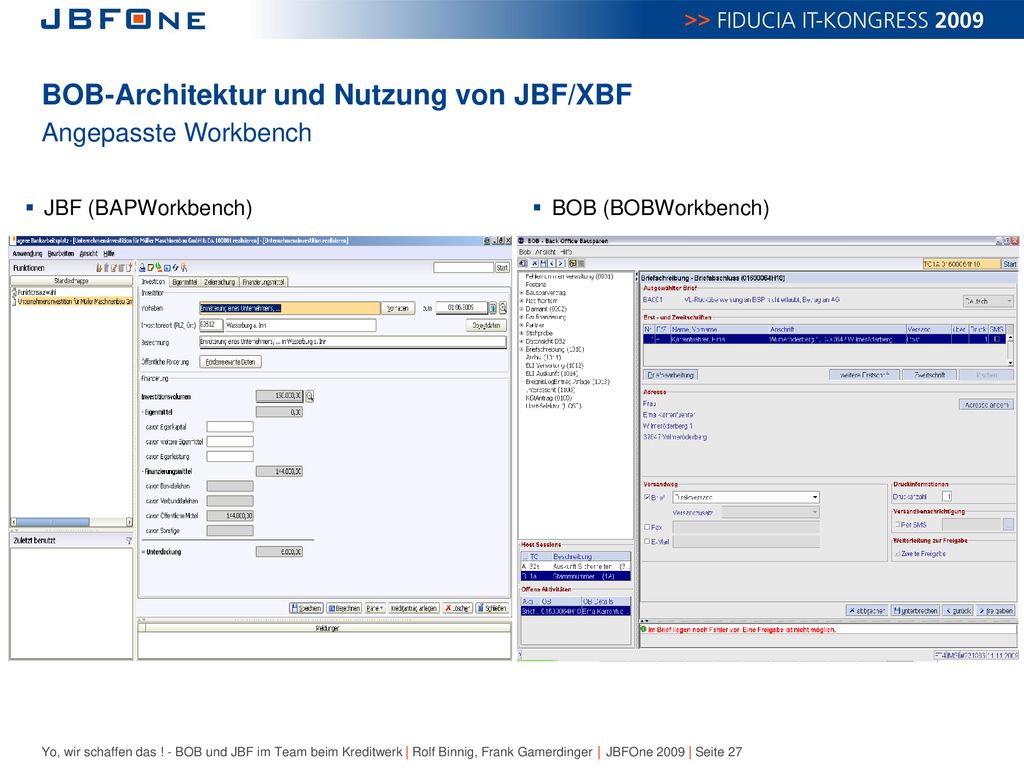Open Ansicht menu in JBF window
Screen dimensions: 1024x768
pyautogui.click(x=88, y=253)
